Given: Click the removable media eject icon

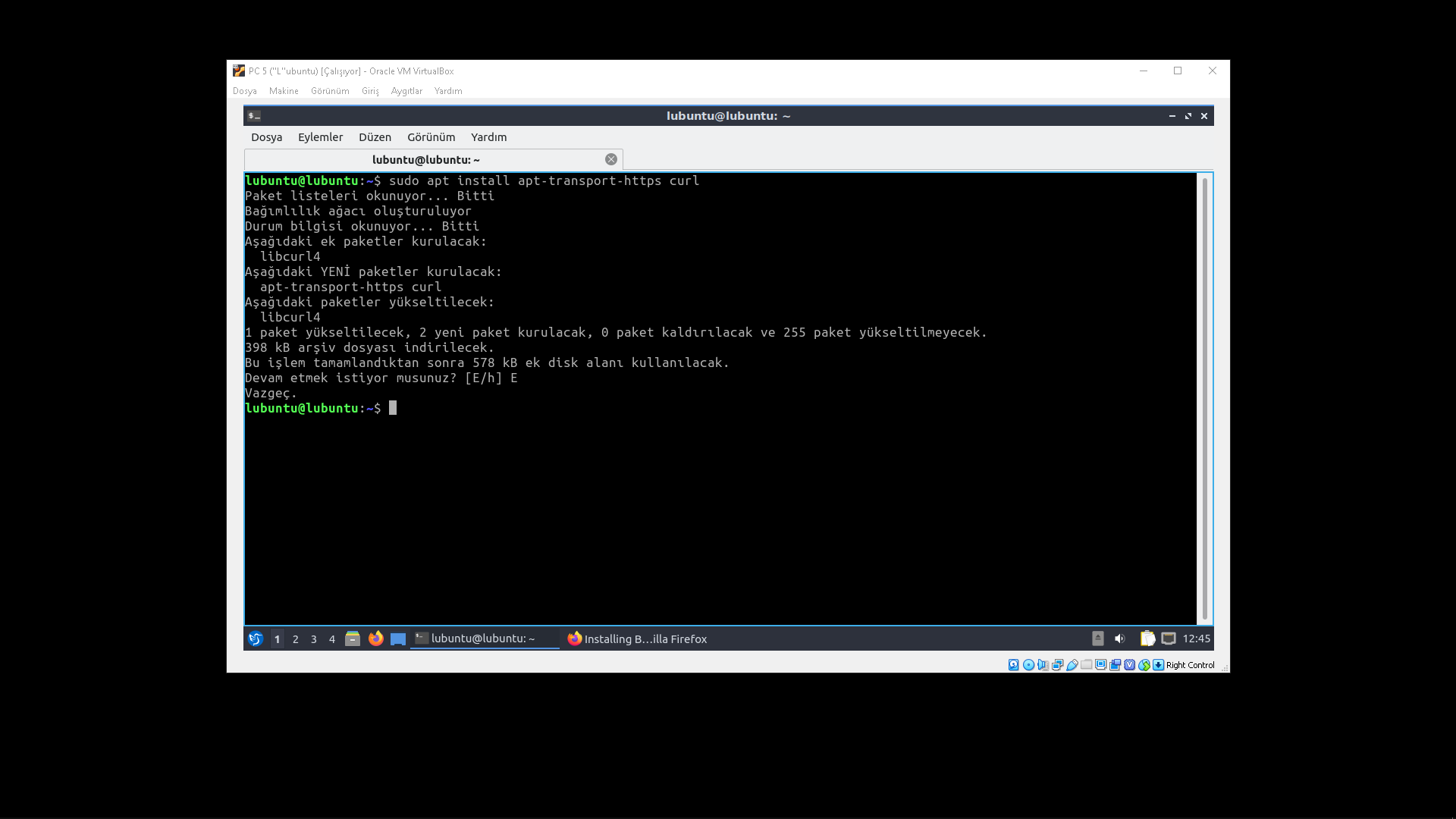Looking at the screenshot, I should pos(1097,639).
